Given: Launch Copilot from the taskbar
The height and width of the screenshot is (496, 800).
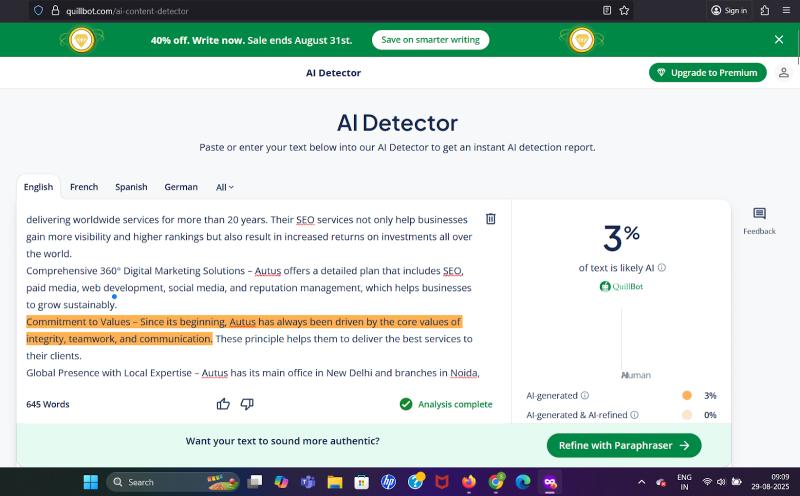Looking at the screenshot, I should click(281, 482).
